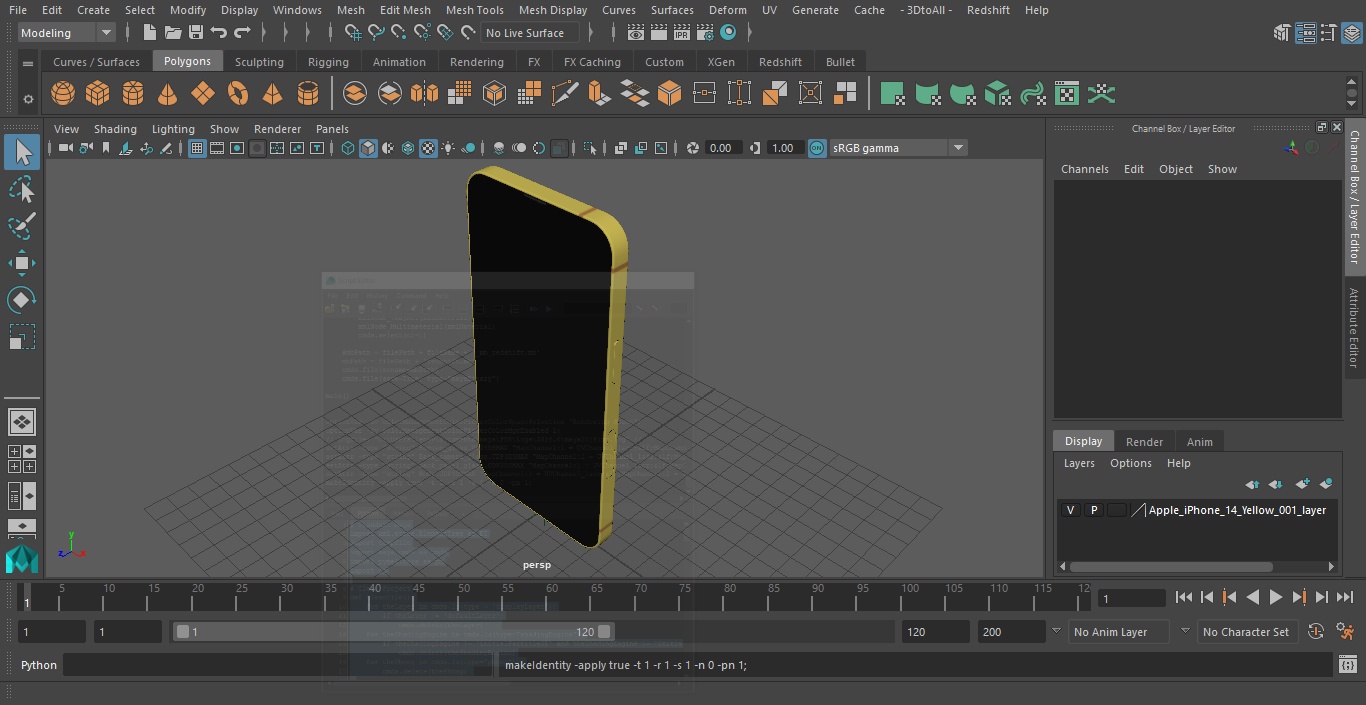Click the Python command language label
1366x705 pixels.
coord(39,665)
